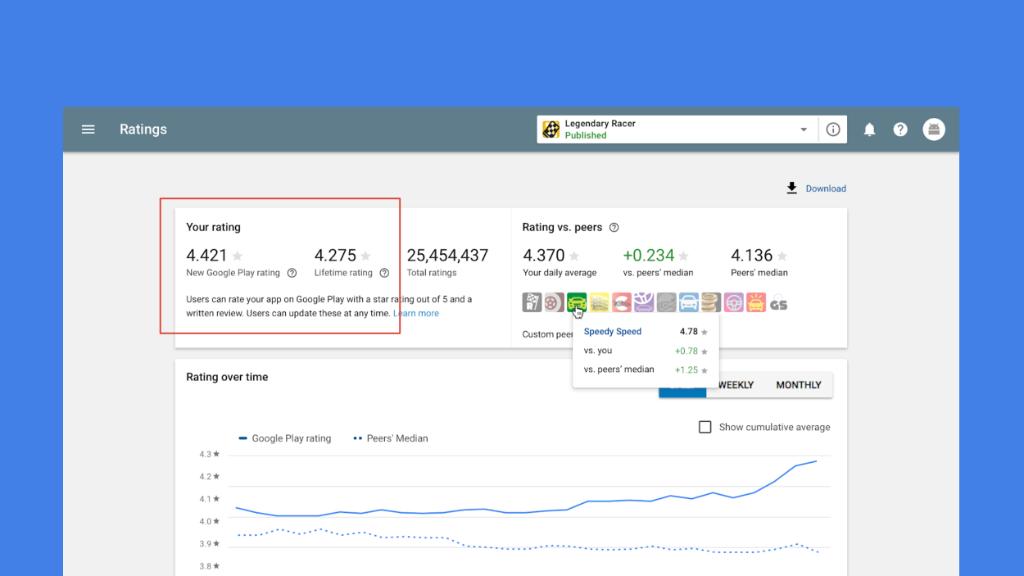Open the Legendary Racer app selector dropdown
Viewport: 1024px width, 576px height.
(x=803, y=129)
